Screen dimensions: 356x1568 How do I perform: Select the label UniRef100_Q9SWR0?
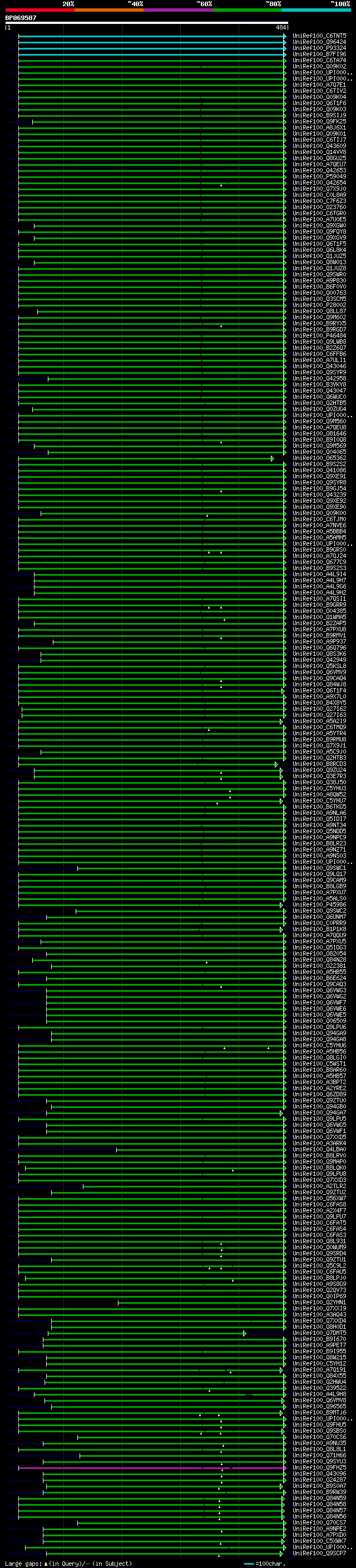[319, 275]
